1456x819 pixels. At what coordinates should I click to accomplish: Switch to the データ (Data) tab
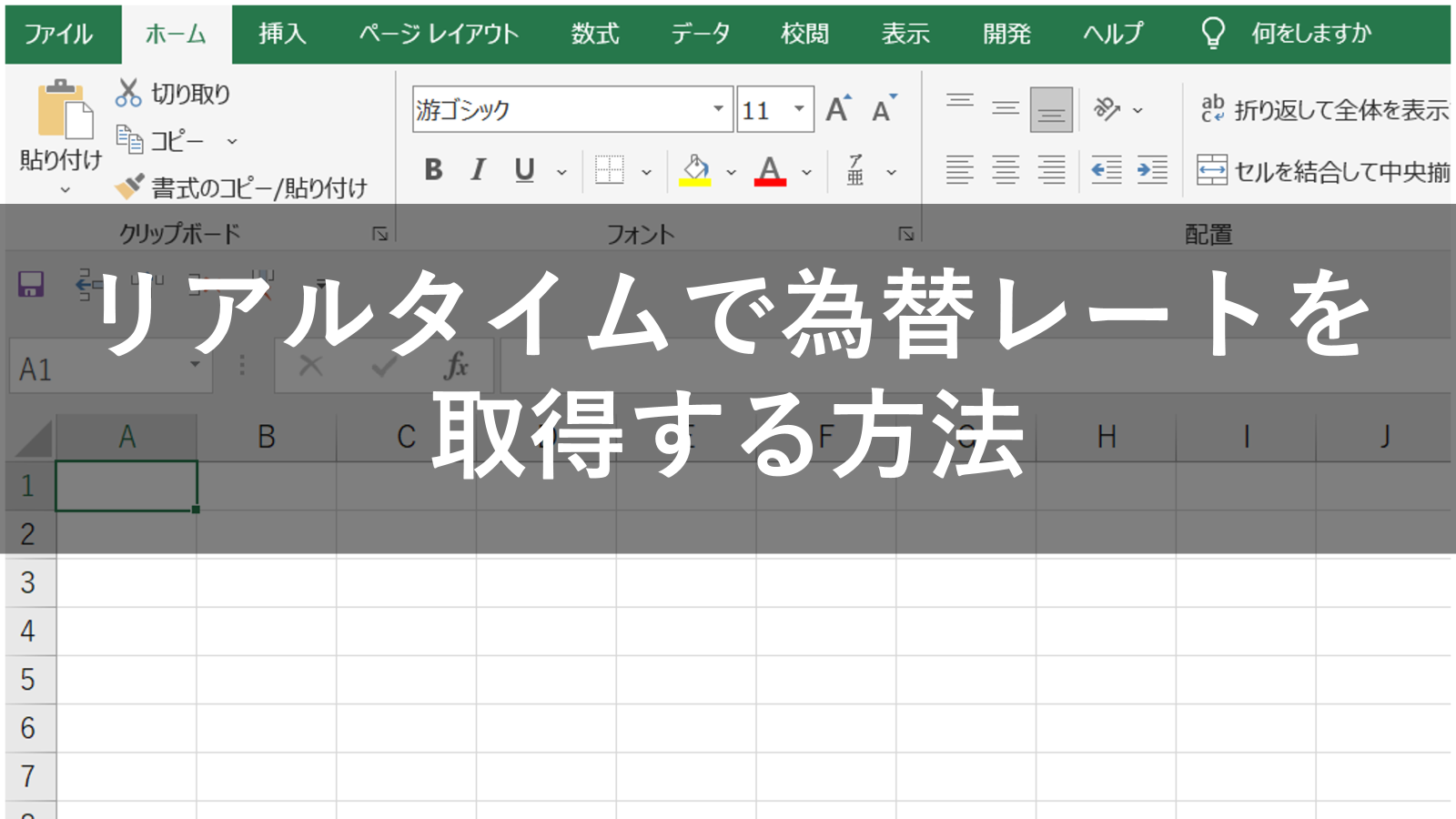(x=701, y=35)
